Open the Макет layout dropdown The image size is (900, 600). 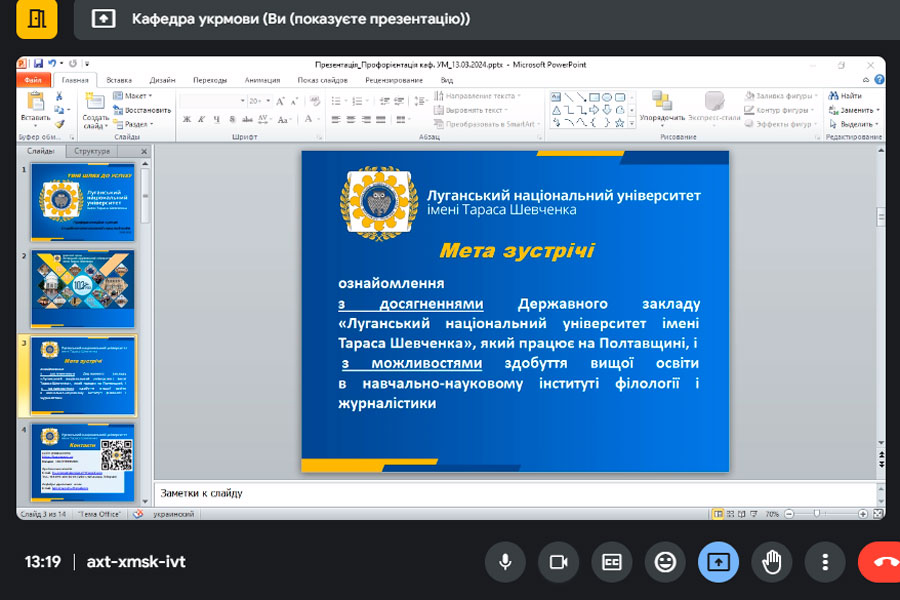[x=135, y=96]
